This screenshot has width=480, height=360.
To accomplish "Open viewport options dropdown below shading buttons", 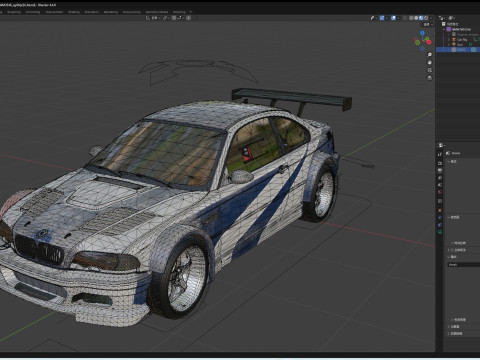I will [x=428, y=24].
